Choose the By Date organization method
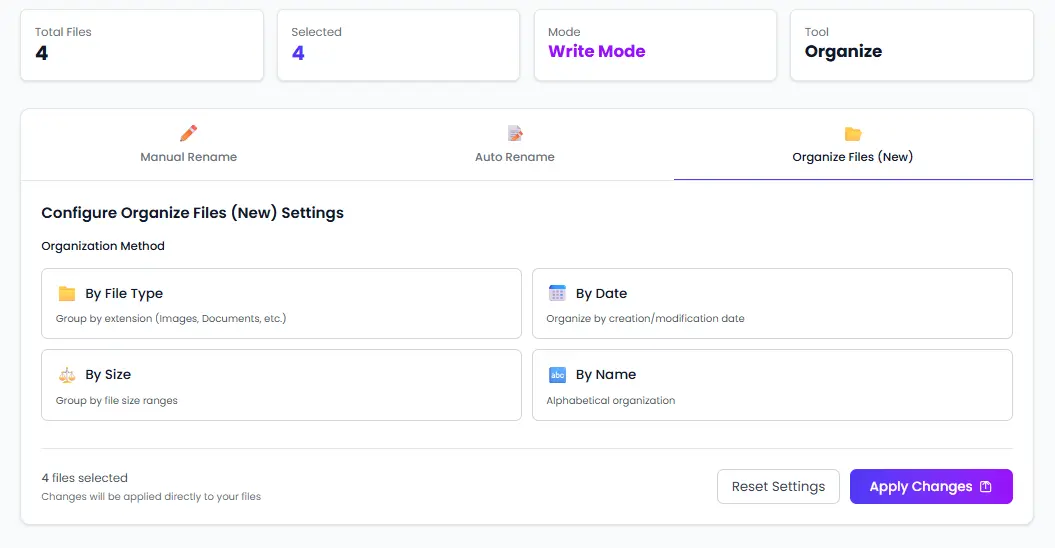The height and width of the screenshot is (548, 1055). coord(772,304)
